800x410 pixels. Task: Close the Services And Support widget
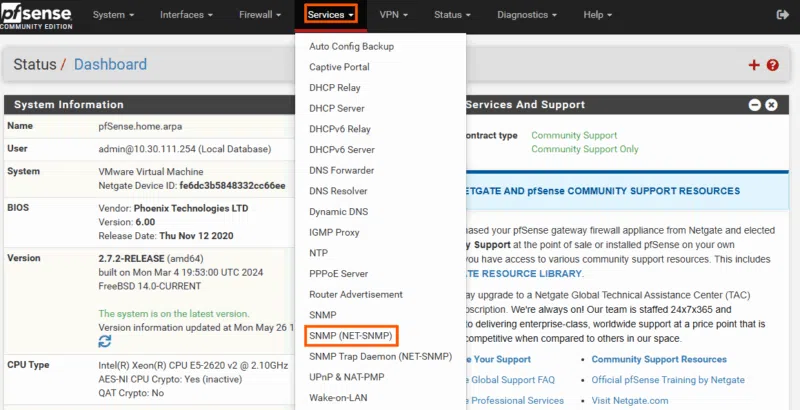click(771, 105)
